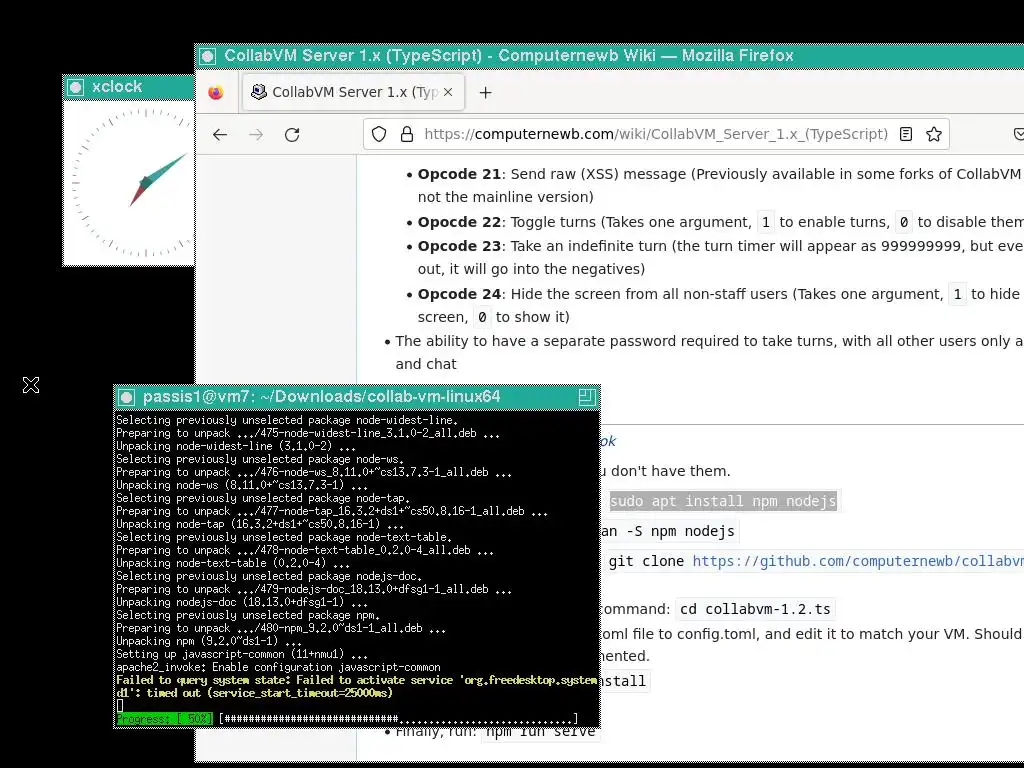Click the yellow 'Failed to query system state' line
Viewport: 1024px width, 768px height.
click(356, 686)
